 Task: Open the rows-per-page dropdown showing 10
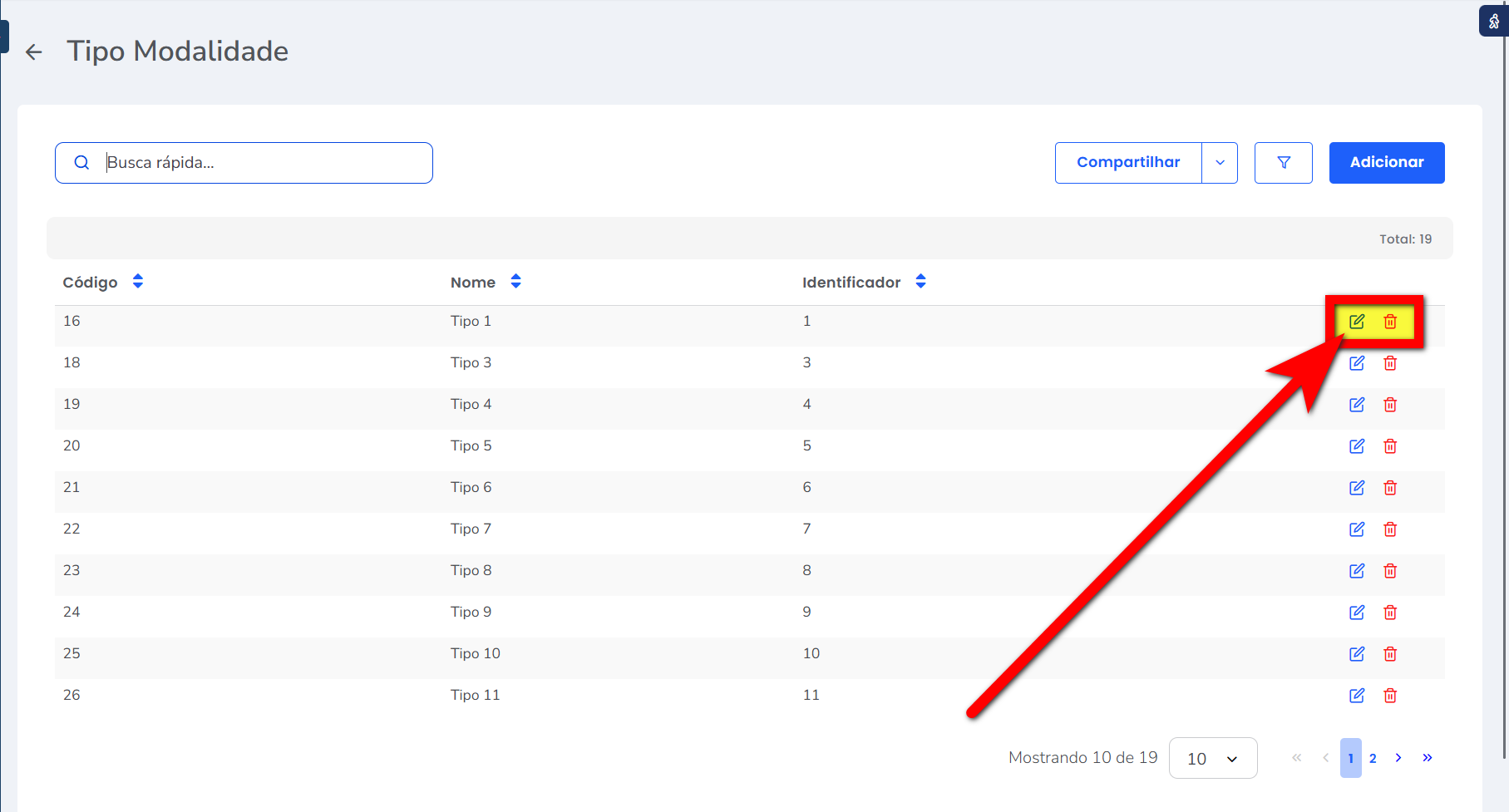[x=1212, y=758]
